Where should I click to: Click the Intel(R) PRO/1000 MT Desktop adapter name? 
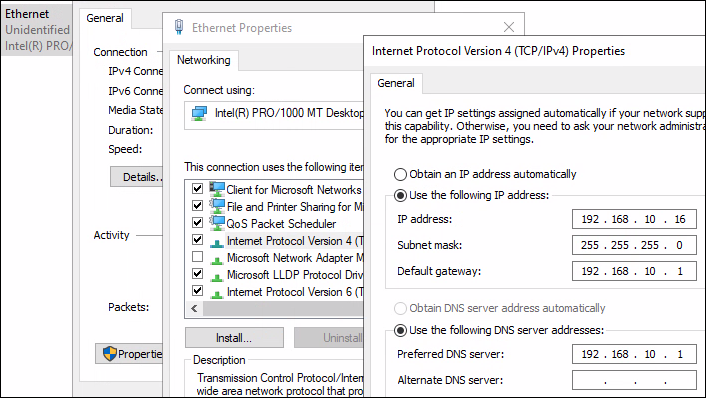pos(289,113)
